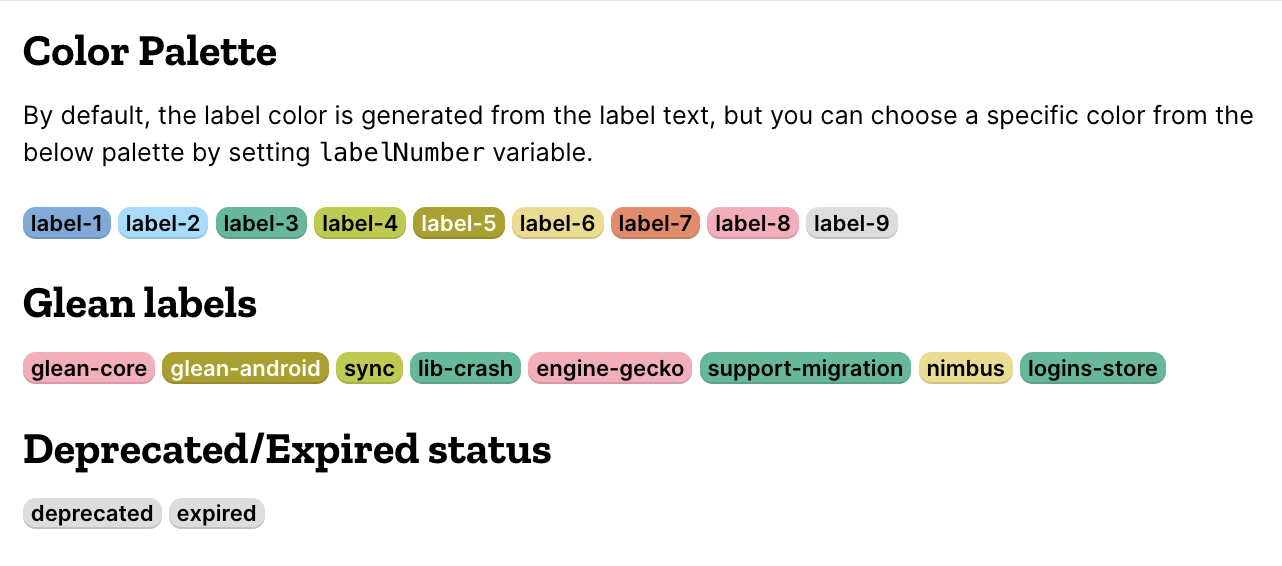Click the olive label-5 badge

point(459,223)
